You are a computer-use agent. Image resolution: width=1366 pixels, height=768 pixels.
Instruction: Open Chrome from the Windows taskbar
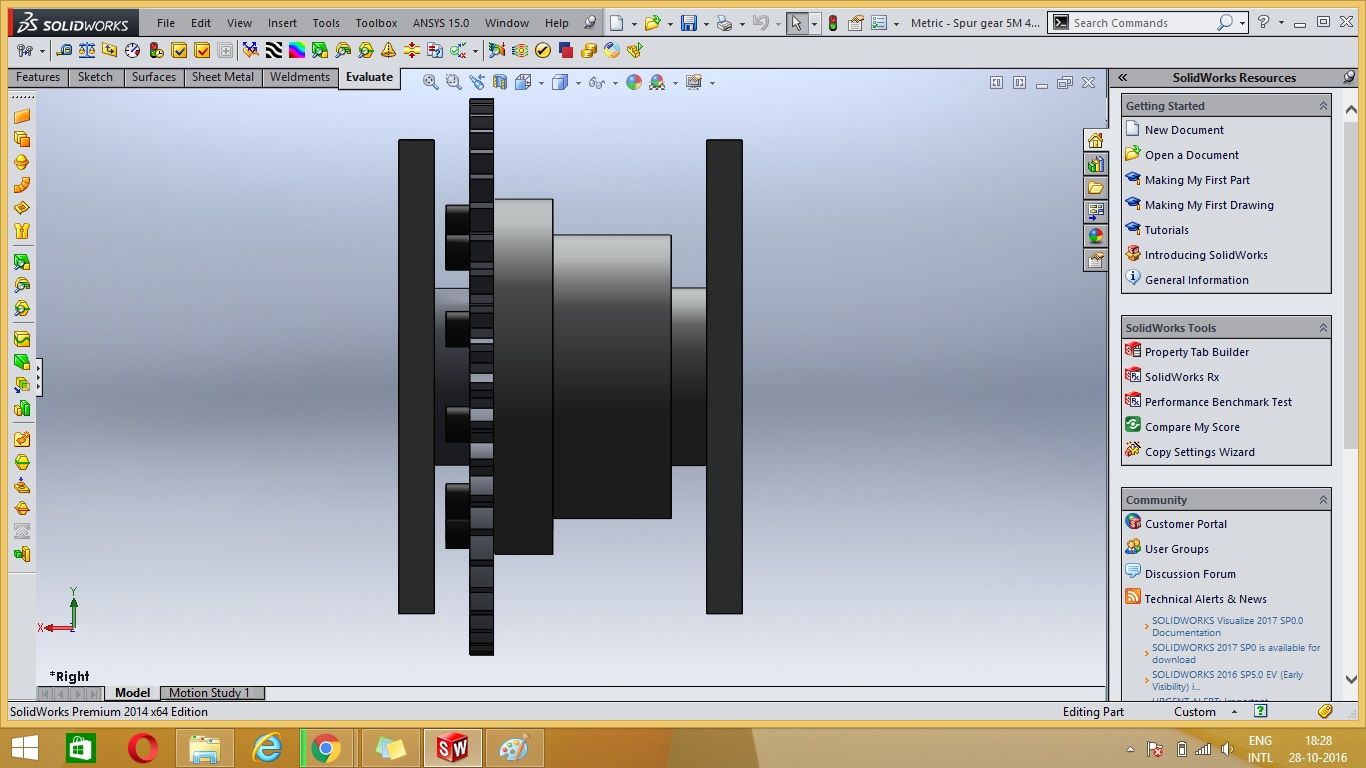326,748
